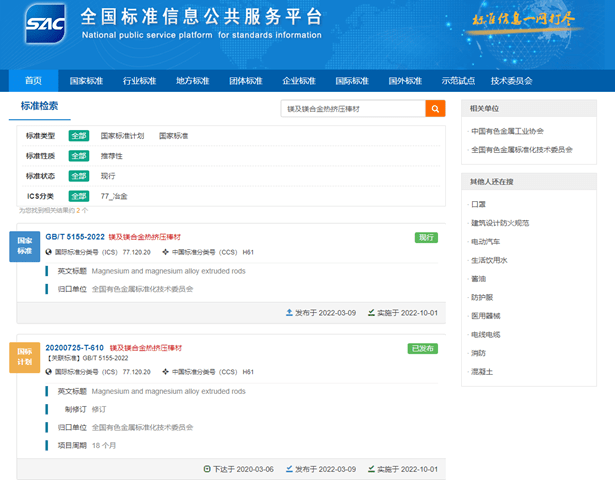This screenshot has height=480, width=615.
Task: Click English title under 20200725-T-610
Action: point(169,391)
